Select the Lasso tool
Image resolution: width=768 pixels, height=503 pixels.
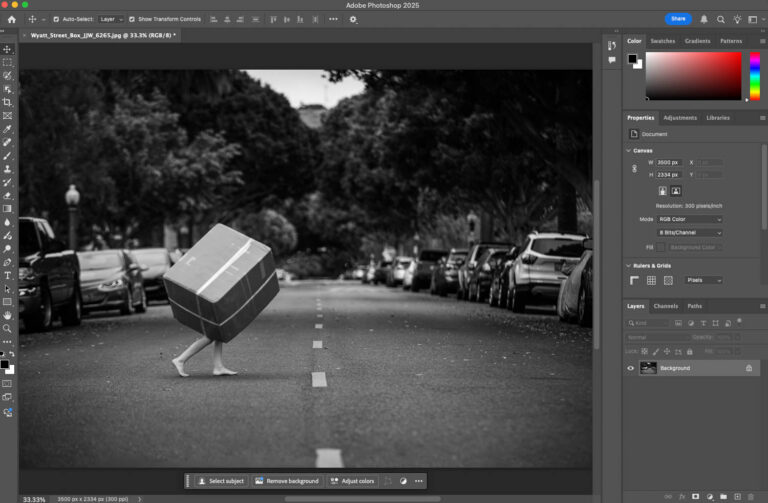7,76
